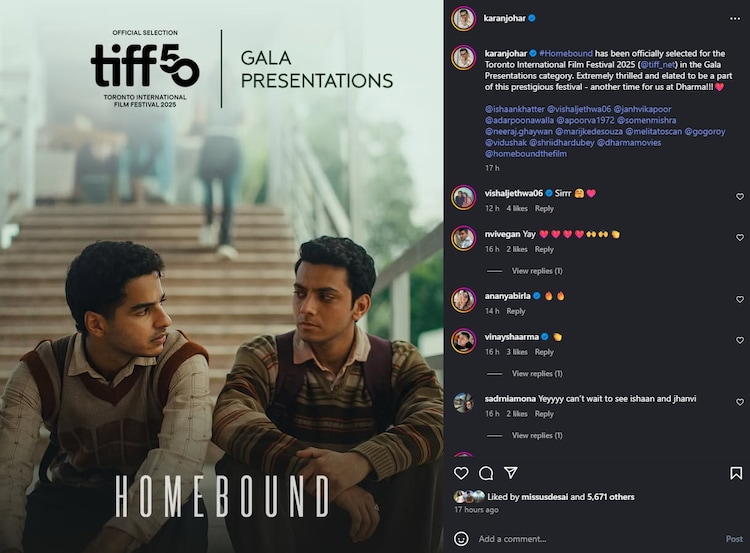
Task: Click the Post button for the comment
Action: pyautogui.click(x=734, y=539)
